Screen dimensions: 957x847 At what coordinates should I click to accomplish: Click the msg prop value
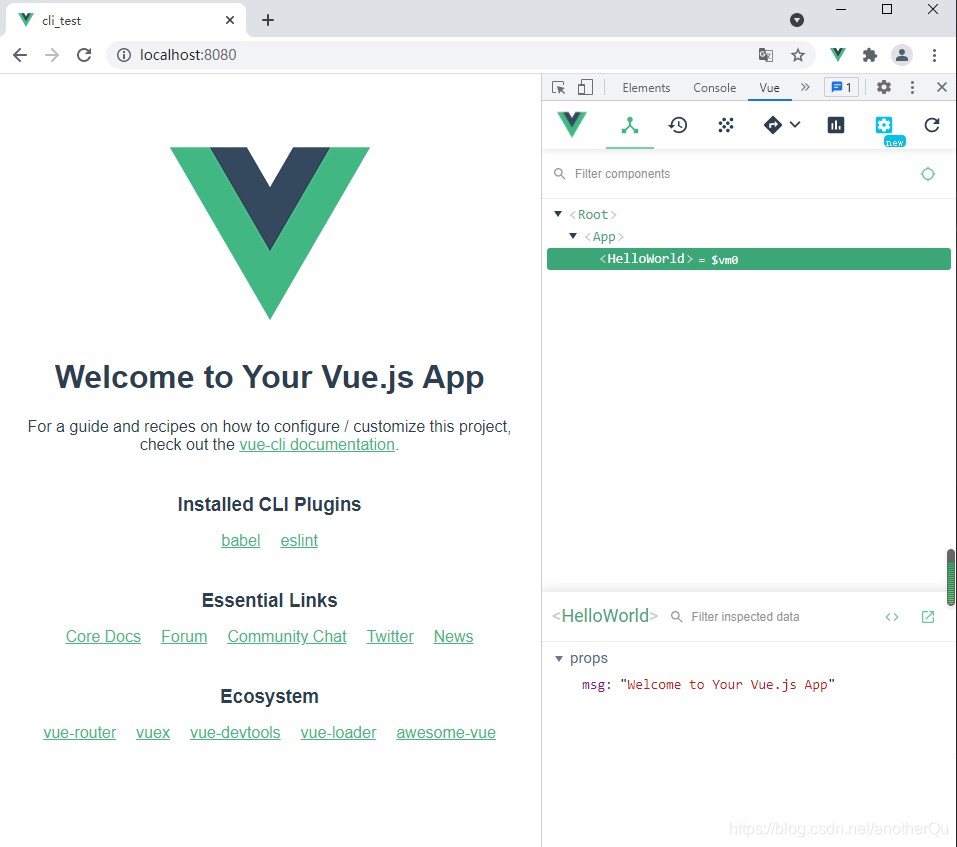(728, 685)
